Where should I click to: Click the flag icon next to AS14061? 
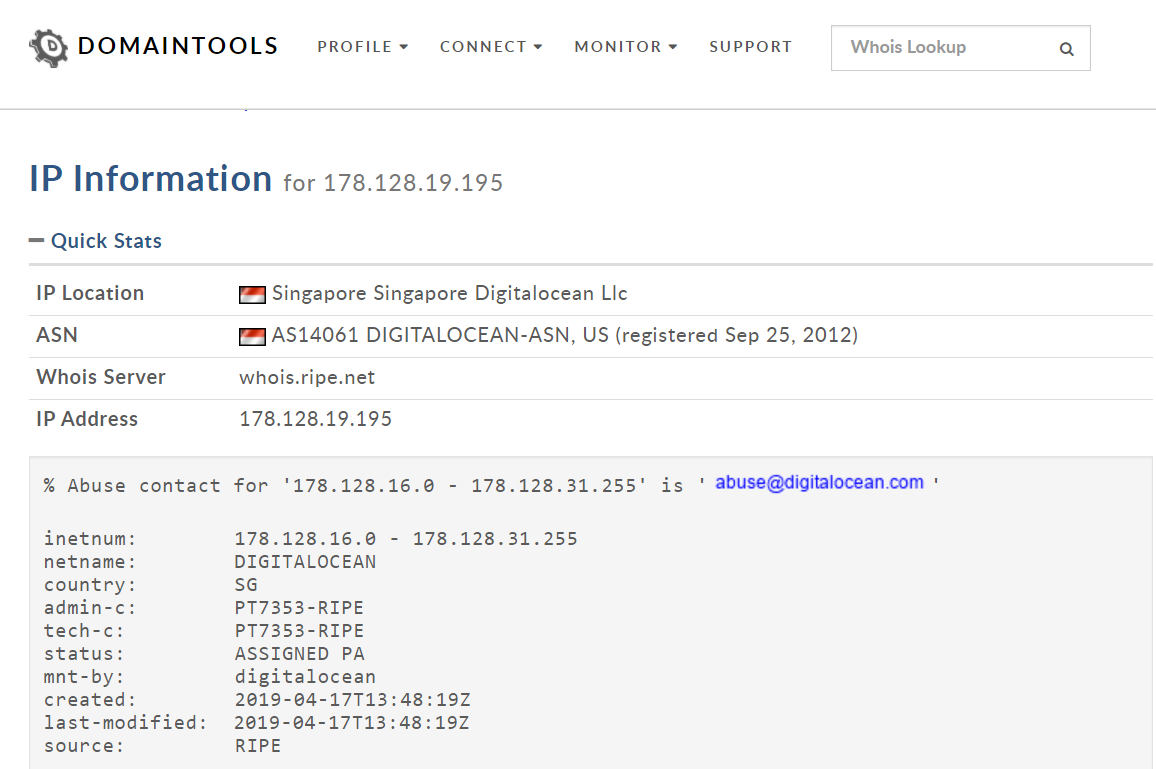(x=252, y=336)
